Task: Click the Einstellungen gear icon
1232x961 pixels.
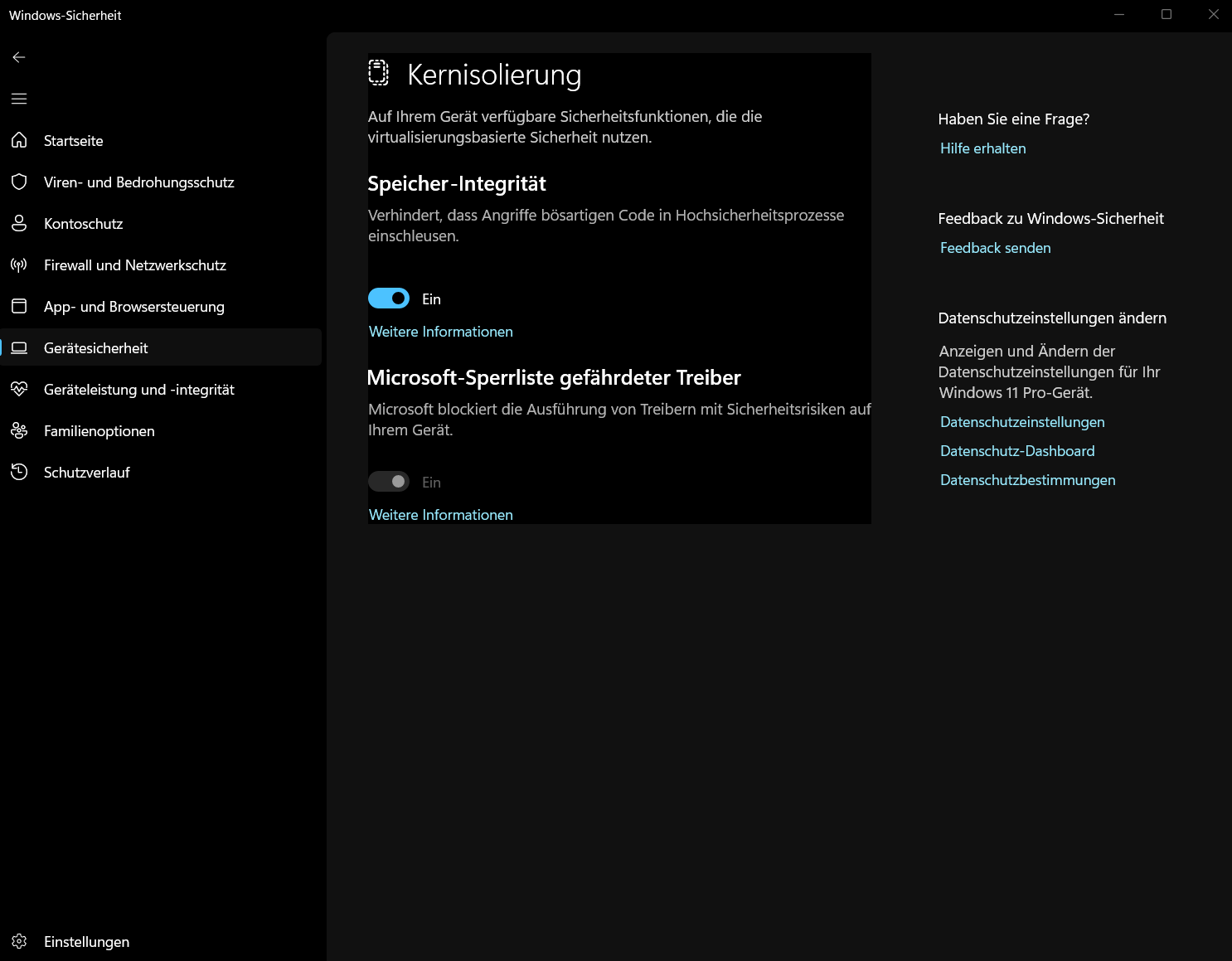Action: point(19,941)
